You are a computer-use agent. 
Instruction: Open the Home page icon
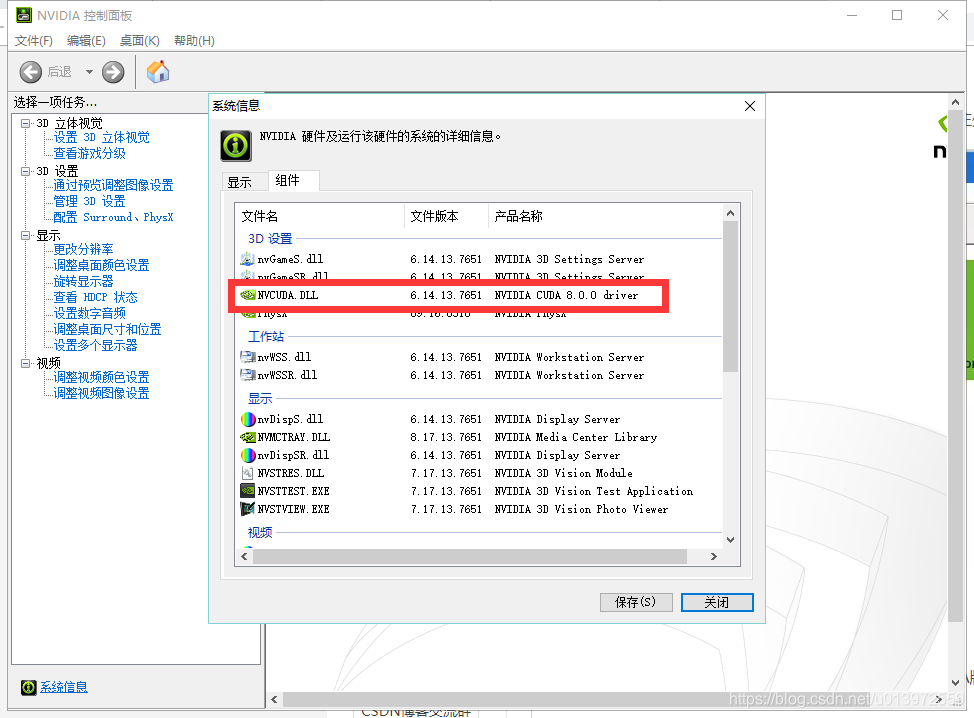pos(158,71)
